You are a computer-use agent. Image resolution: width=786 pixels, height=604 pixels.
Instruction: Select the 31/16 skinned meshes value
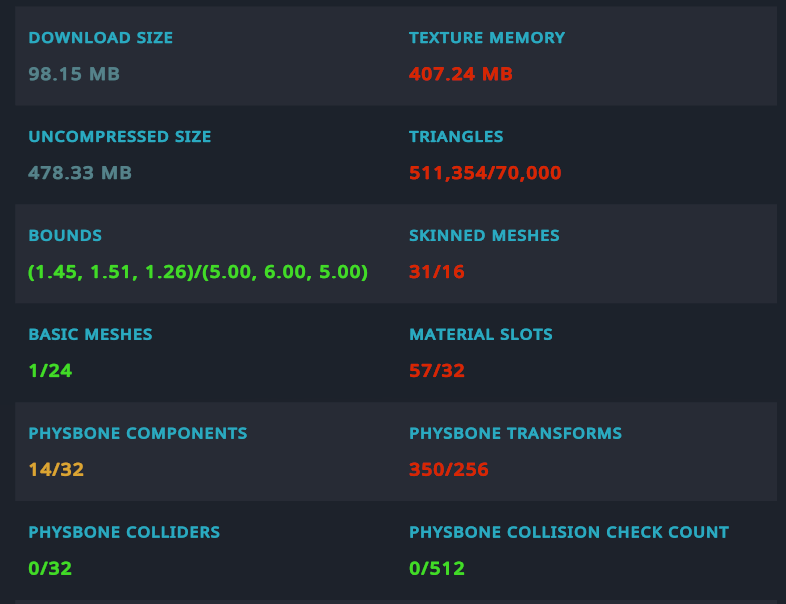437,272
